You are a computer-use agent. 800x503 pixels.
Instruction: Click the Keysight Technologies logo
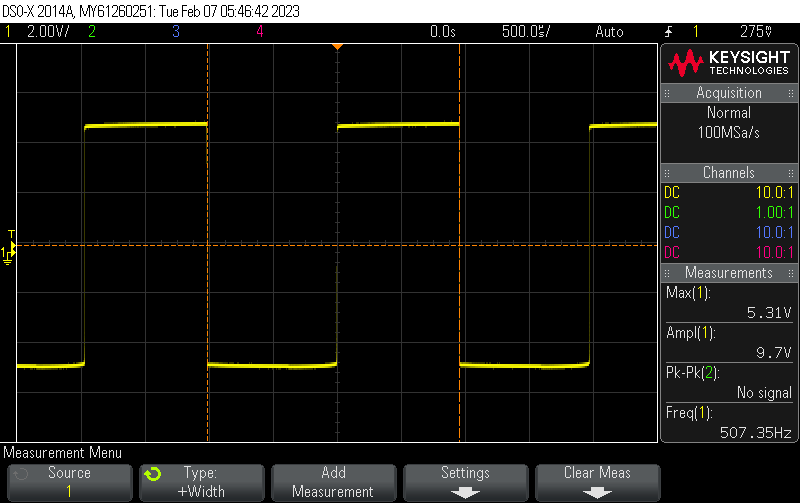[729, 64]
